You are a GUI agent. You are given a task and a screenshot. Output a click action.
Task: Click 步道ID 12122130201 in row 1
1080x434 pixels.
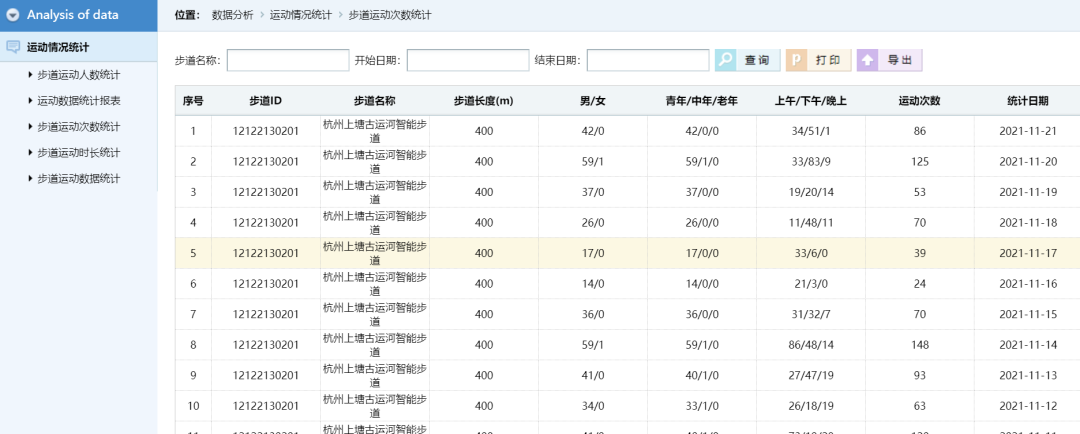tap(266, 131)
